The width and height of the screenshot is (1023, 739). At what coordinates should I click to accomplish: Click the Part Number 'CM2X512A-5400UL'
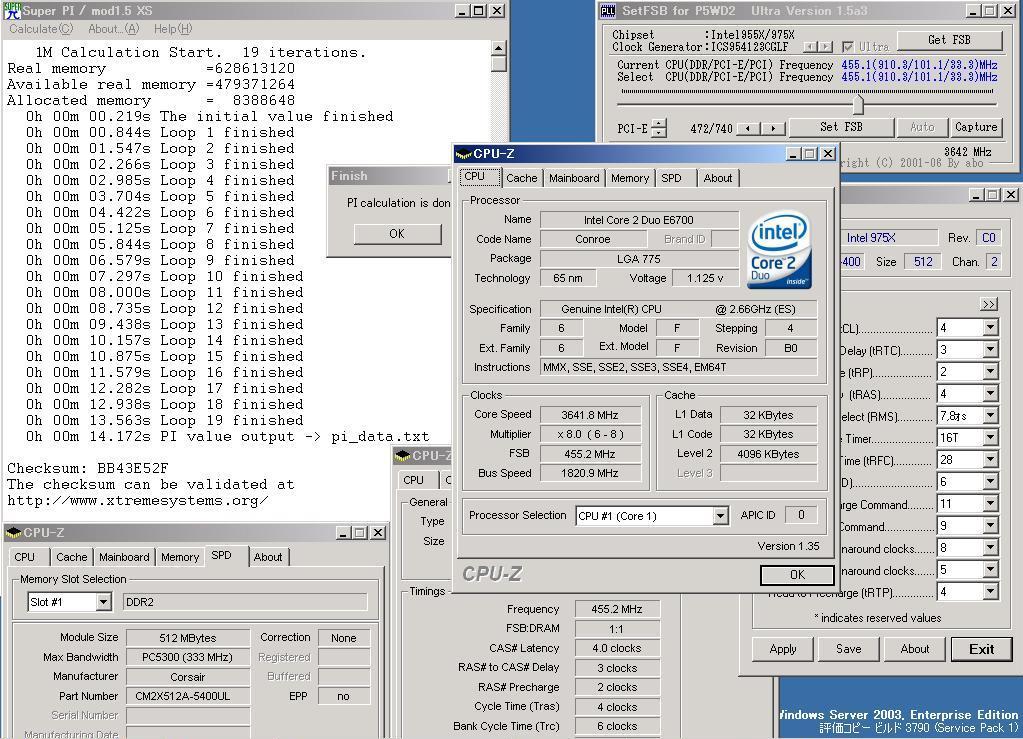188,696
